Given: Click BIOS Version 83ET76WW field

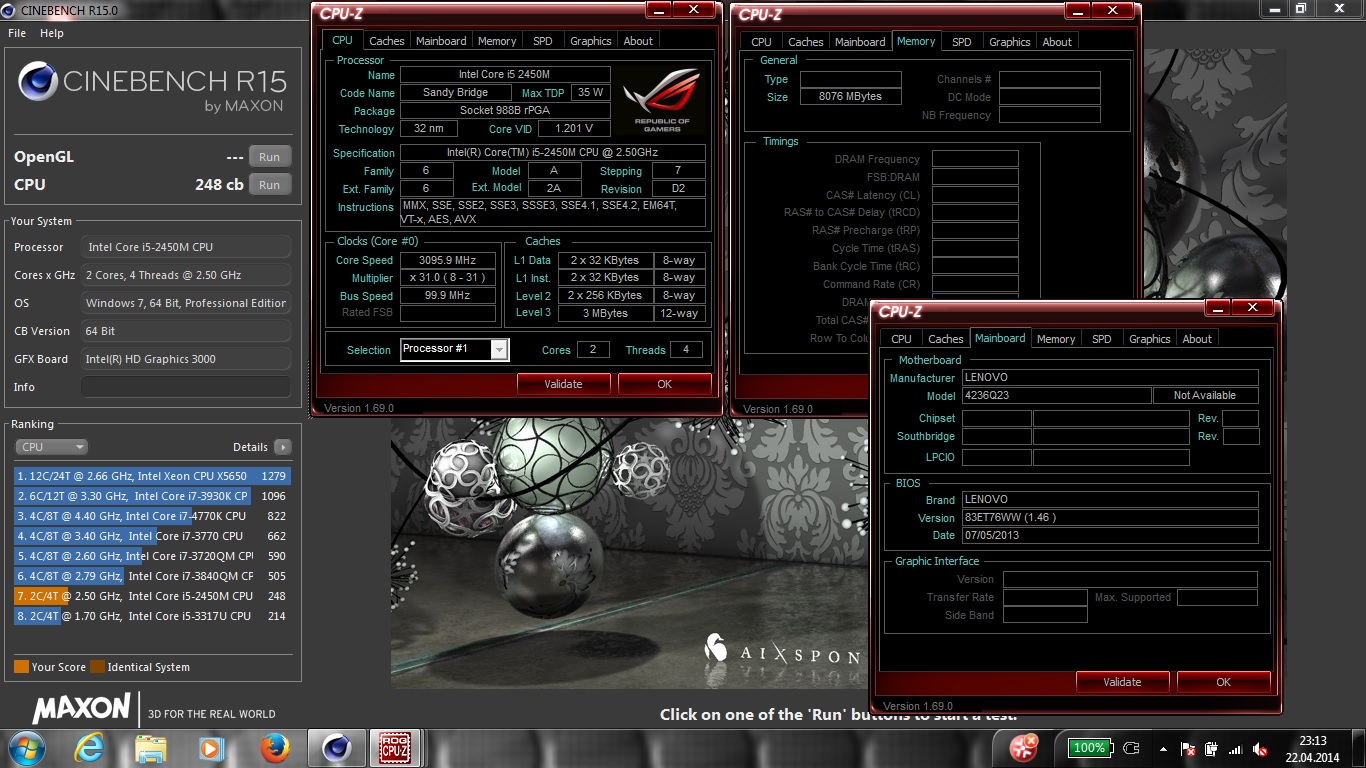Looking at the screenshot, I should click(x=1110, y=518).
